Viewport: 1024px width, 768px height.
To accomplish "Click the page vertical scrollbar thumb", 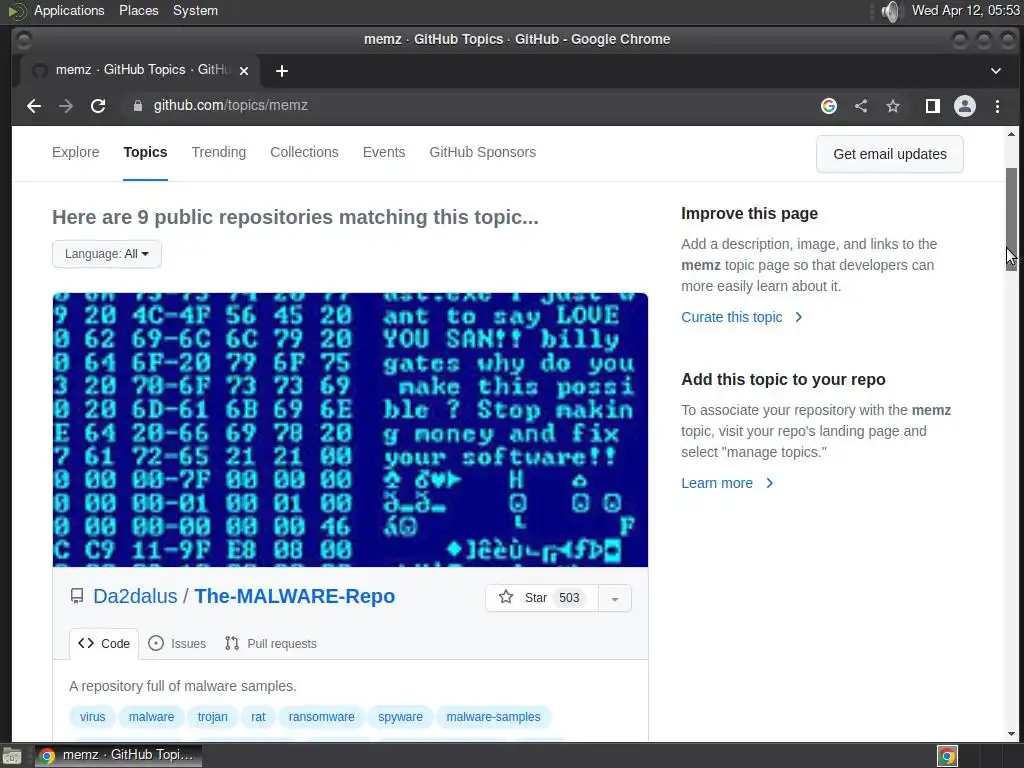I will coord(1011,219).
